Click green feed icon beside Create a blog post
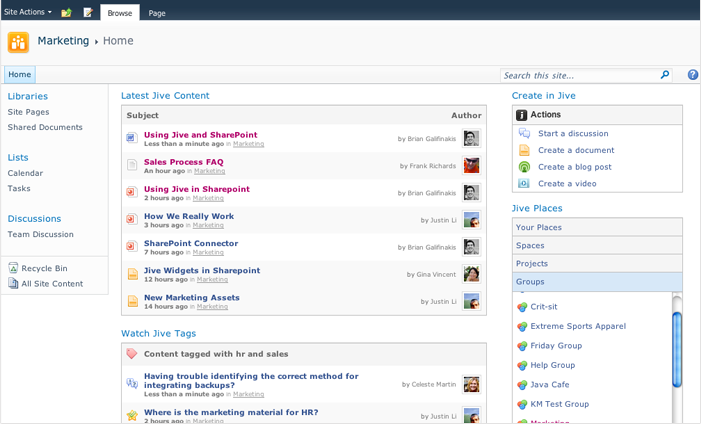The image size is (701, 424). tap(524, 167)
